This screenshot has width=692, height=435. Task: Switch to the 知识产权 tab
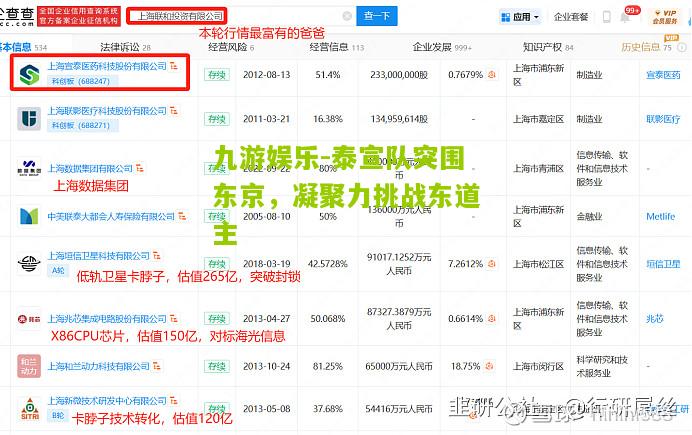548,47
